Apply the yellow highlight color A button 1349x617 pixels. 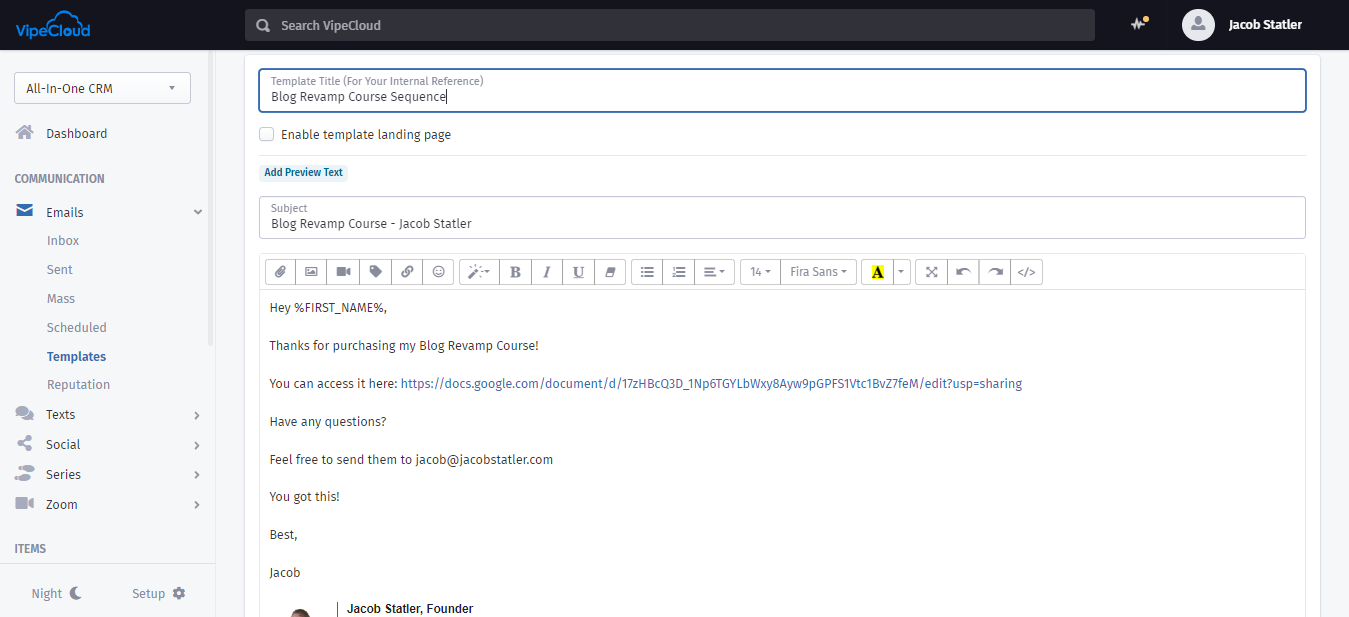click(x=877, y=272)
